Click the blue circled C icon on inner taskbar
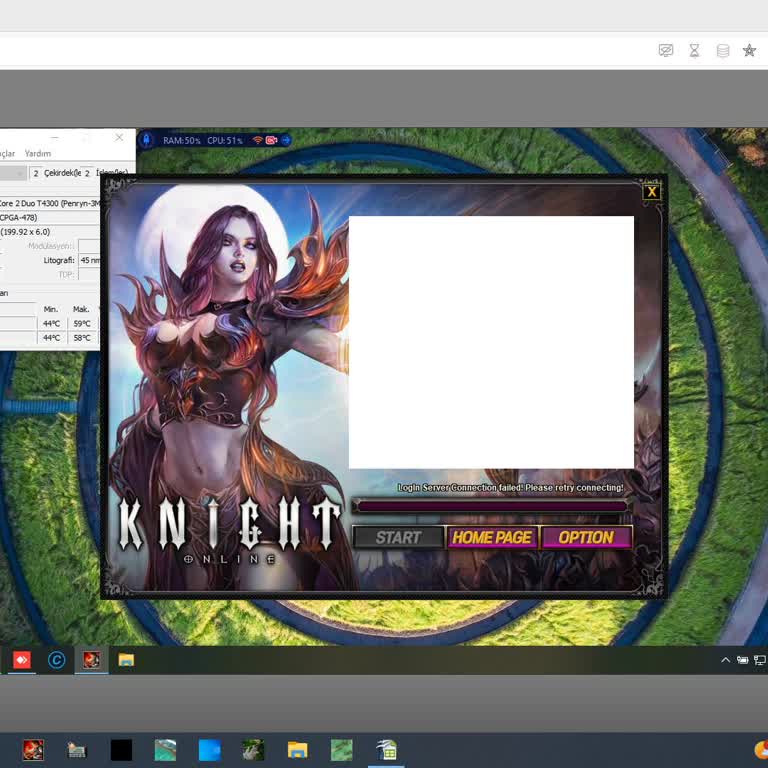768x768 pixels. coord(56,660)
